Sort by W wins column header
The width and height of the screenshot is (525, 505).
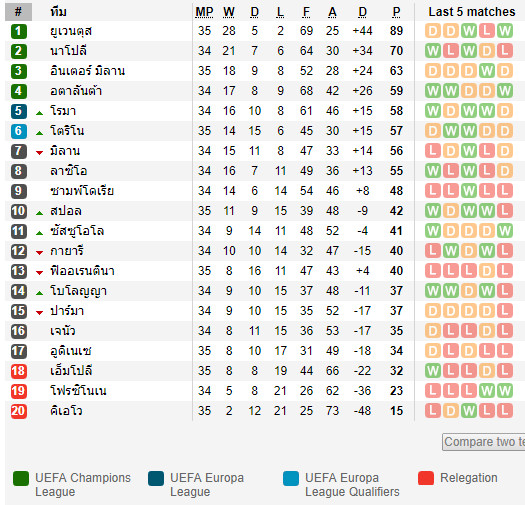[229, 12]
